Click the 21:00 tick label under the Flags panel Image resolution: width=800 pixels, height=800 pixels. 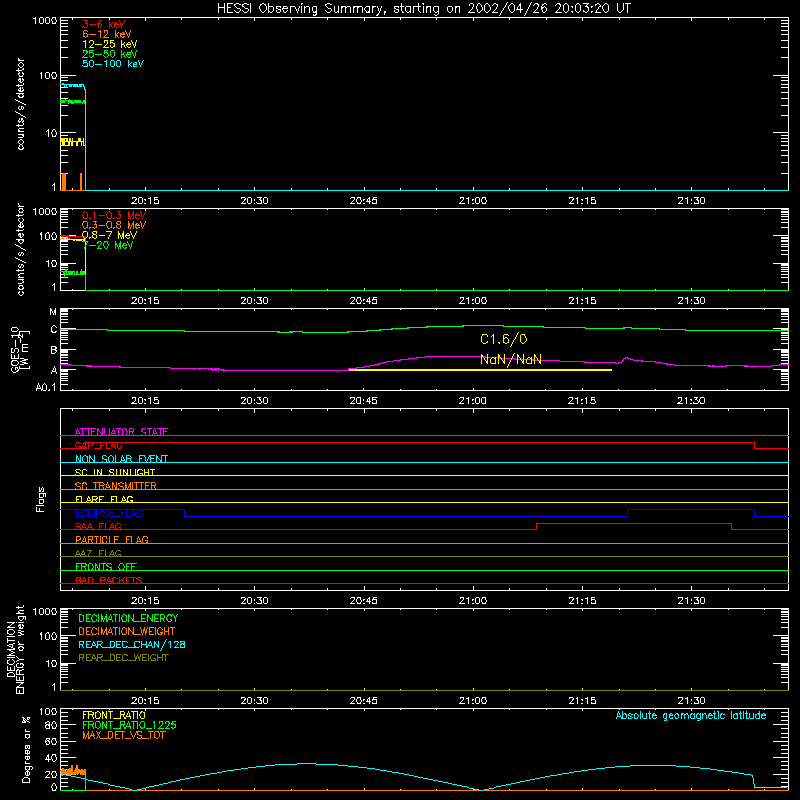click(473, 601)
